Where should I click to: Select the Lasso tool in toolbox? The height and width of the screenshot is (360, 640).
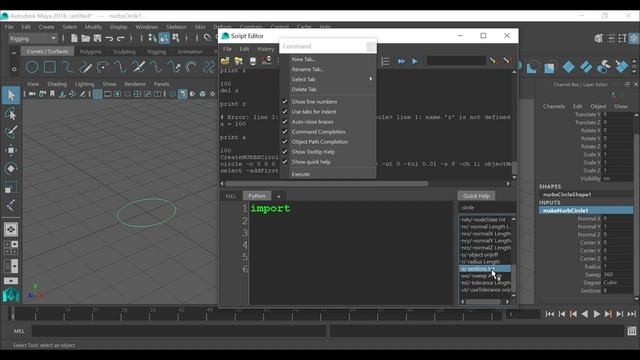click(x=11, y=113)
